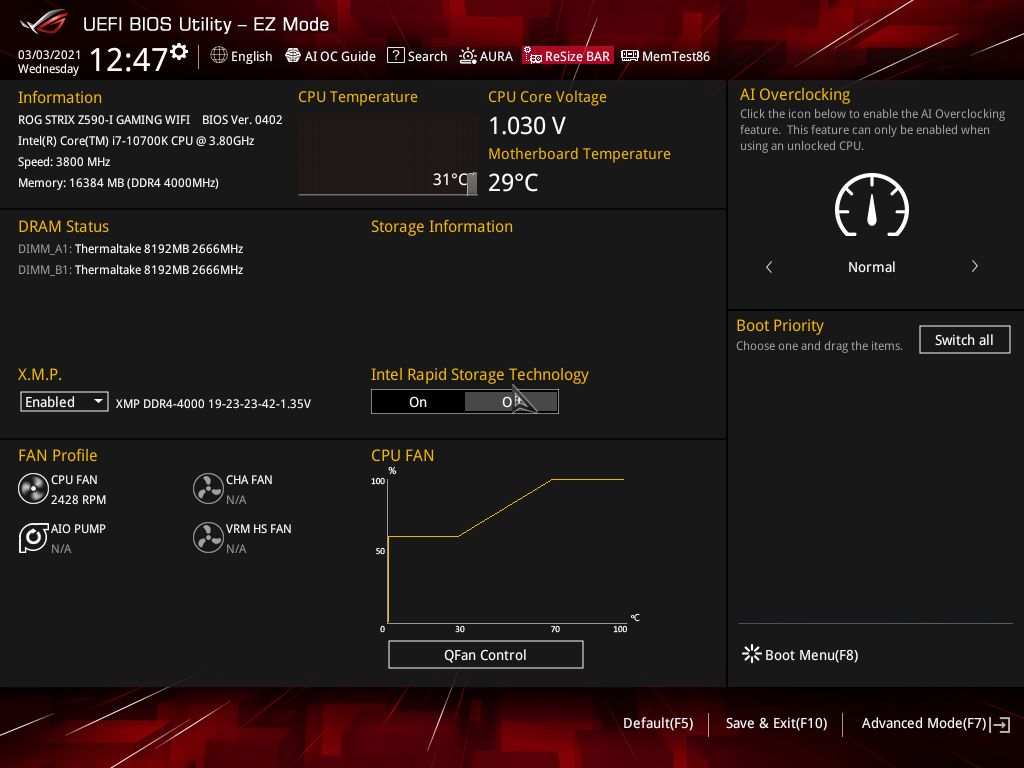
Task: Turn Intel Rapid Storage Technology On
Action: 418,402
